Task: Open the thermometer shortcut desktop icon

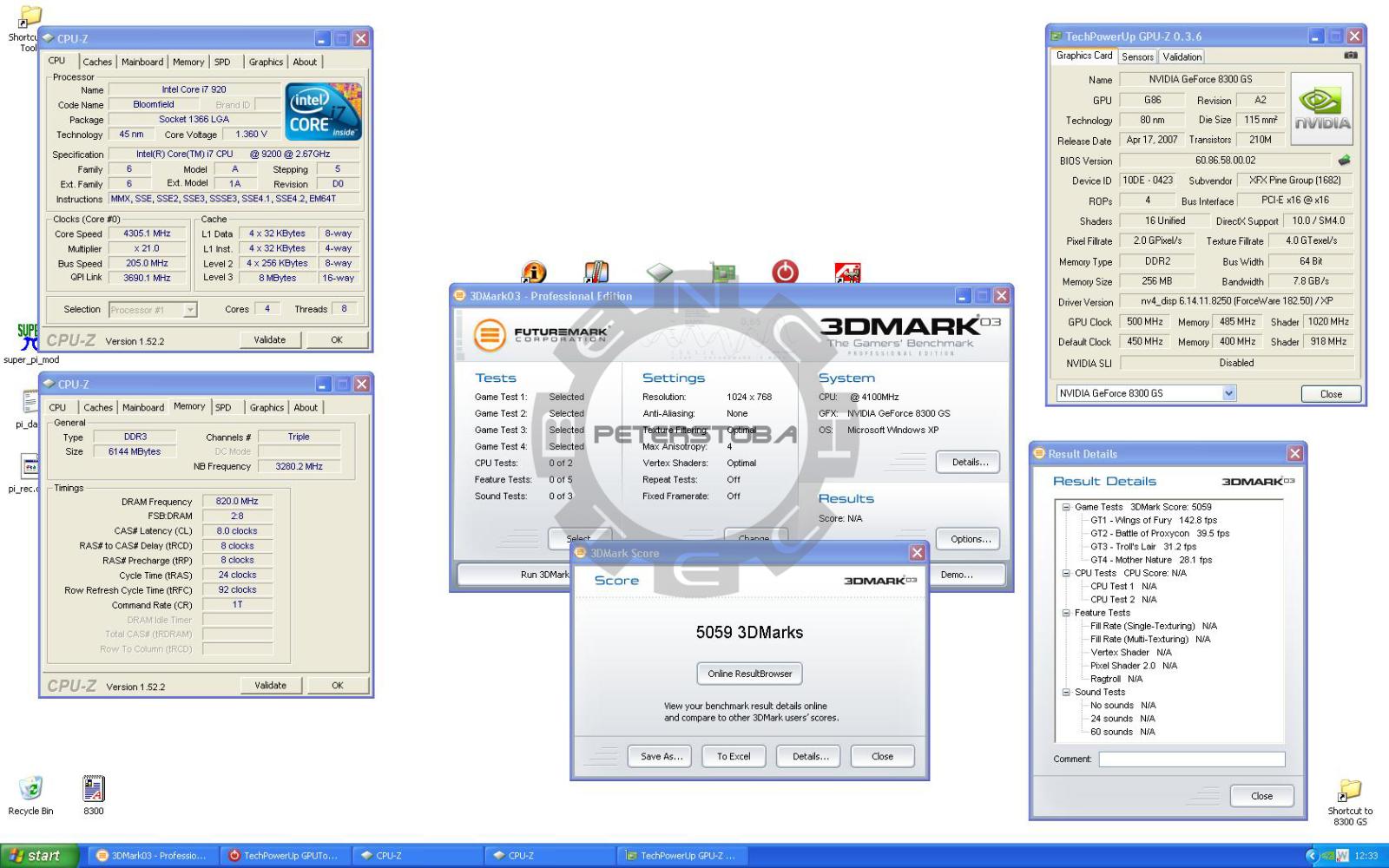Action: [596, 273]
